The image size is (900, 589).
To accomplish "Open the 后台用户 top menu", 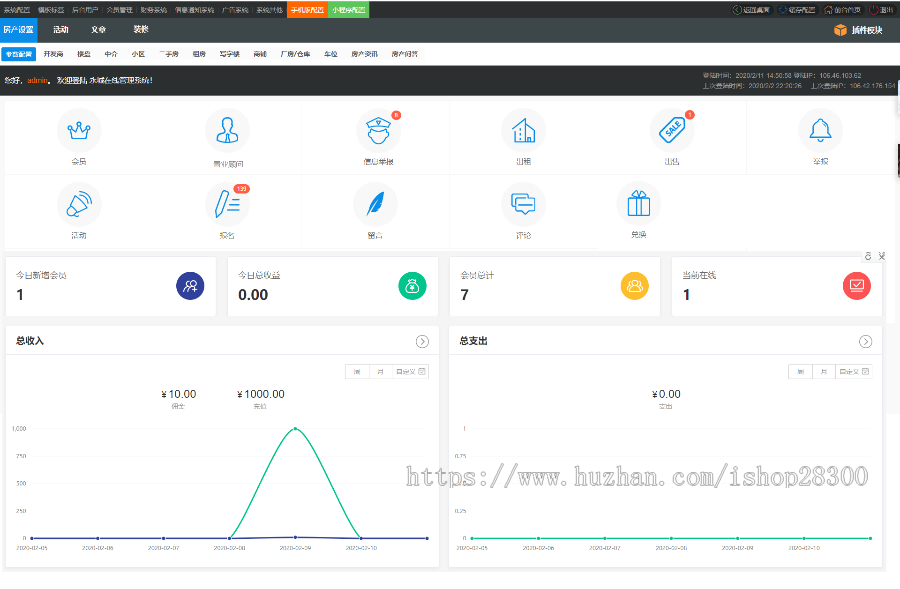I will click(85, 10).
